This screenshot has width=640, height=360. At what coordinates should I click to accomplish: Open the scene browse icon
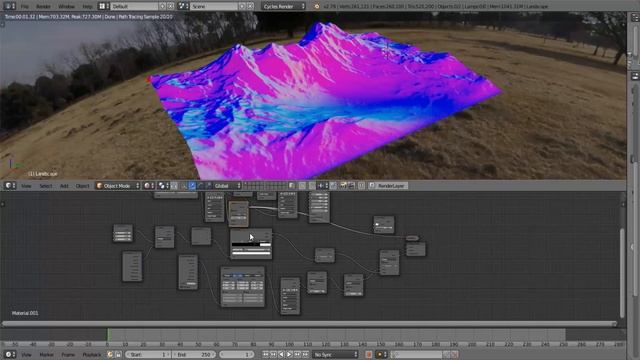(183, 6)
